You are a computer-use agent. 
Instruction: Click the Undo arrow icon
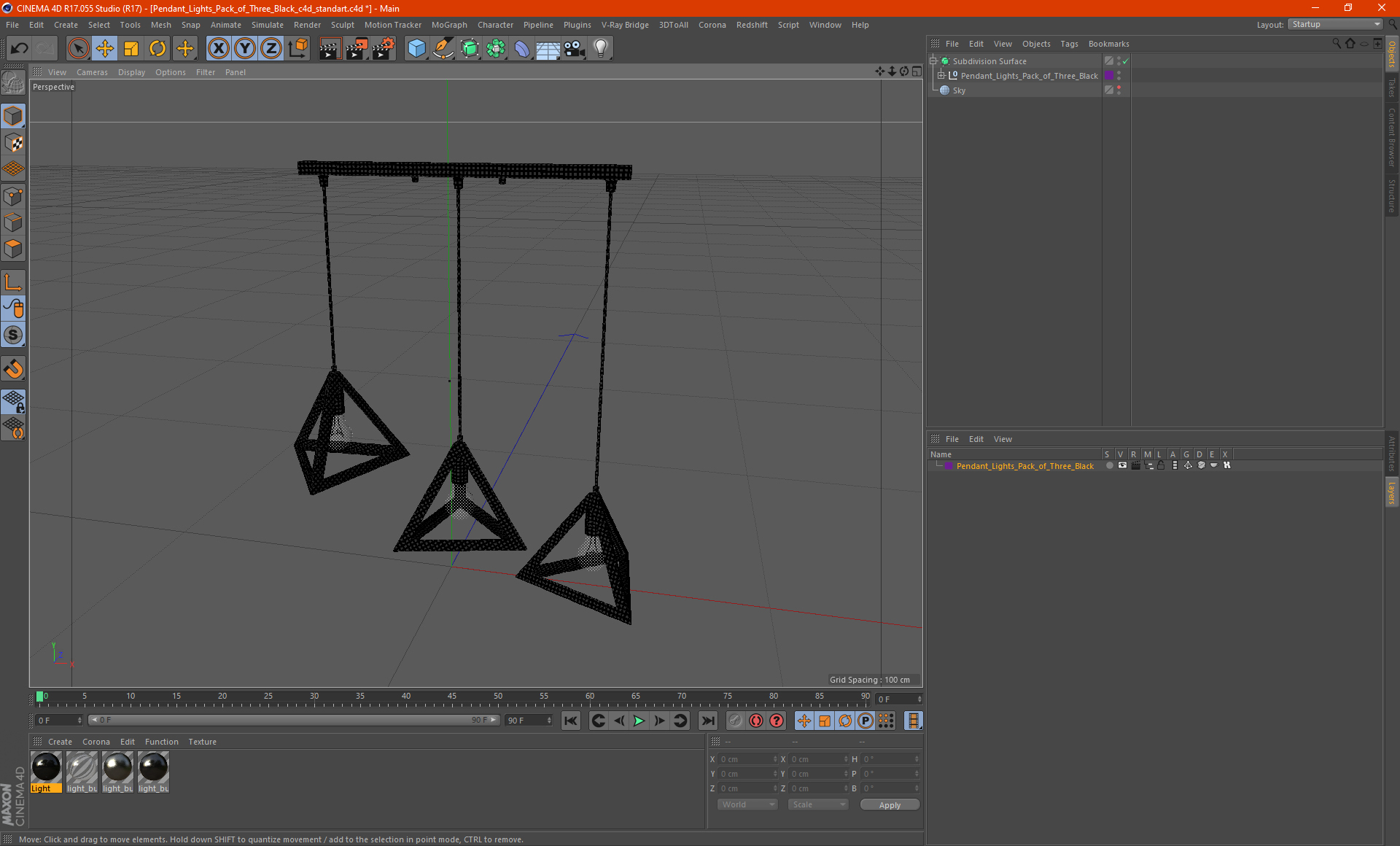[20, 49]
